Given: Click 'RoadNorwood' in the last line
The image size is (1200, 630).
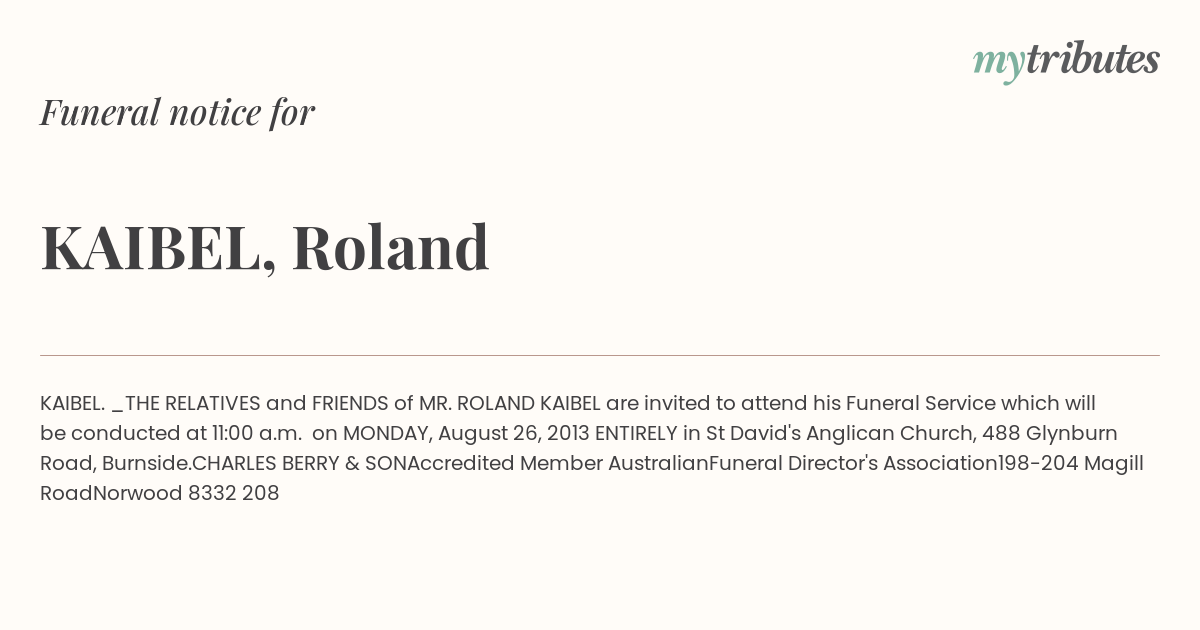Looking at the screenshot, I should click(111, 493).
